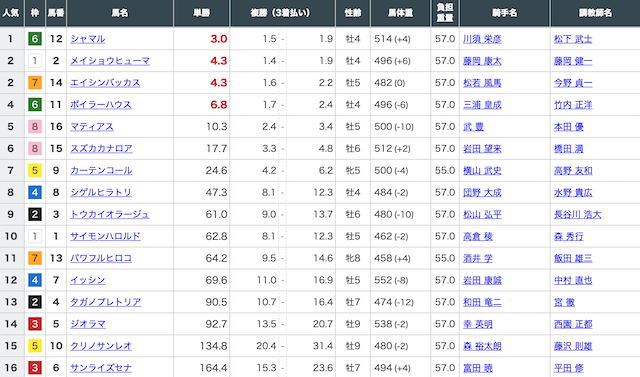Click jockey 幸 英明
The image size is (640, 377).
click(478, 324)
